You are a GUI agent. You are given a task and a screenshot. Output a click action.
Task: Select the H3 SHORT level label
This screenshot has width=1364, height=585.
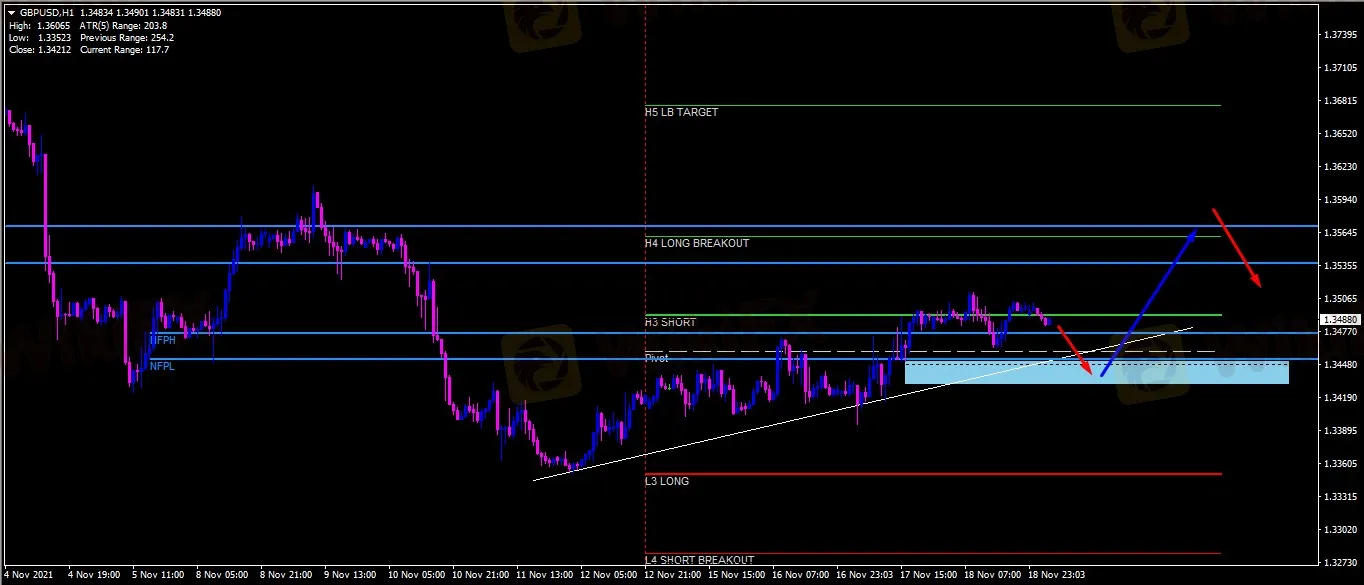point(670,322)
